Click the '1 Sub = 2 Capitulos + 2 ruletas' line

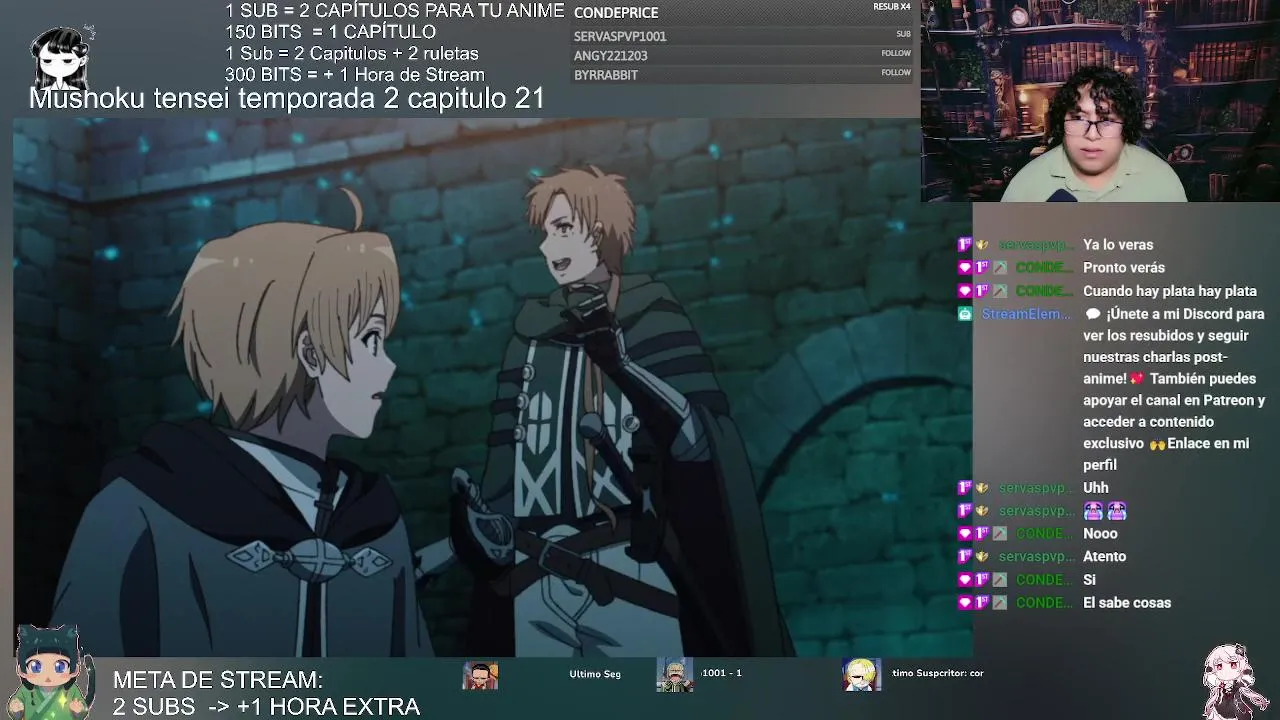point(352,54)
